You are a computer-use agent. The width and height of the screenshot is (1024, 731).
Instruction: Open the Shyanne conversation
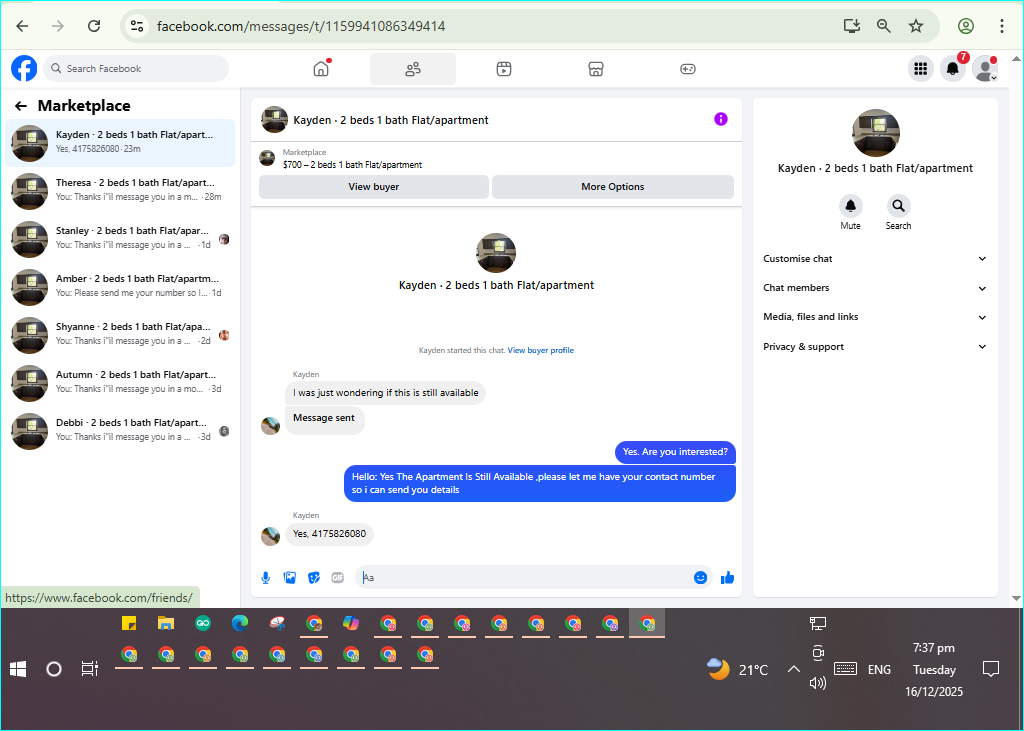[120, 334]
